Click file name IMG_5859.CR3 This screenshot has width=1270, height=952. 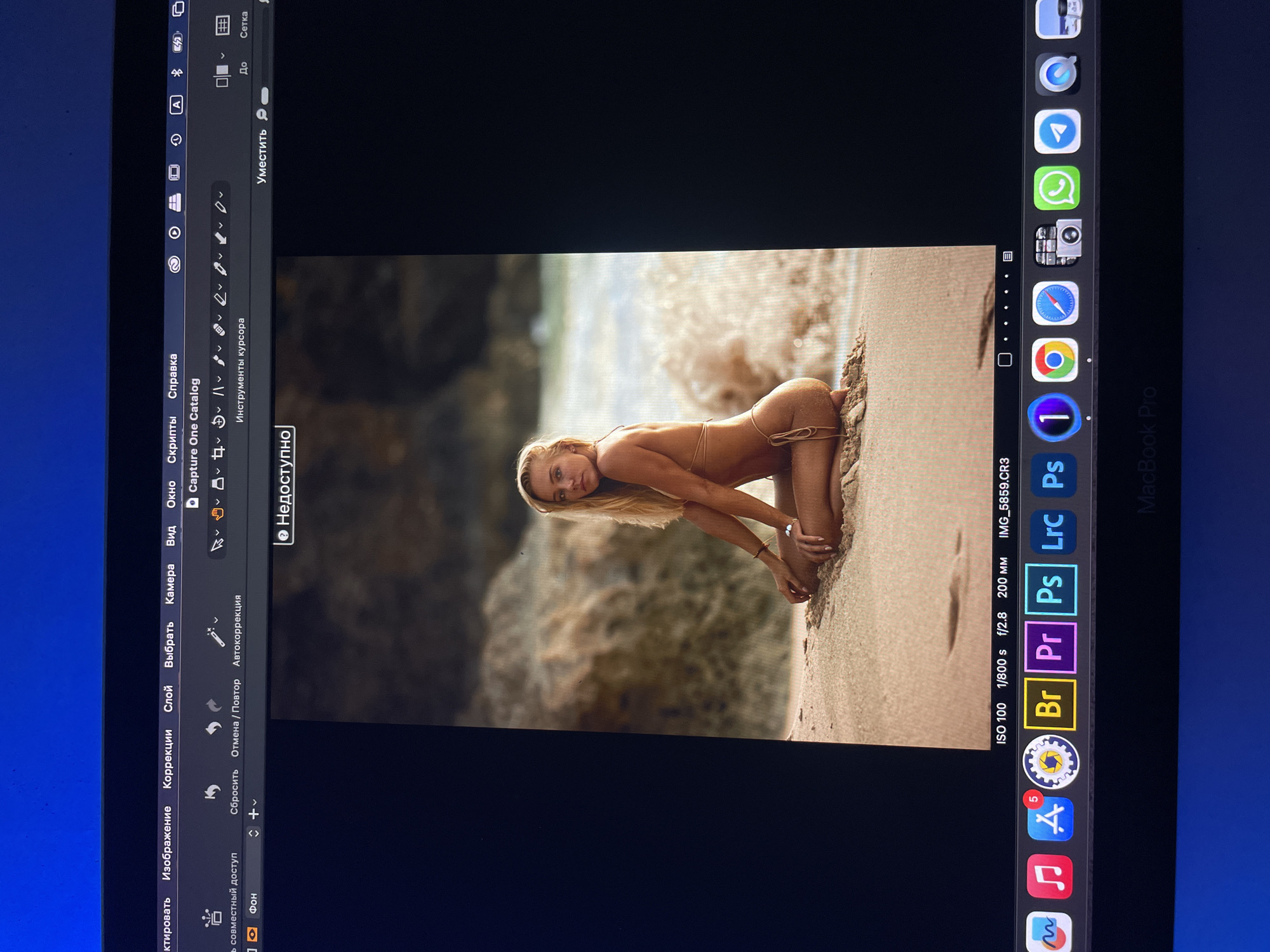(1004, 498)
